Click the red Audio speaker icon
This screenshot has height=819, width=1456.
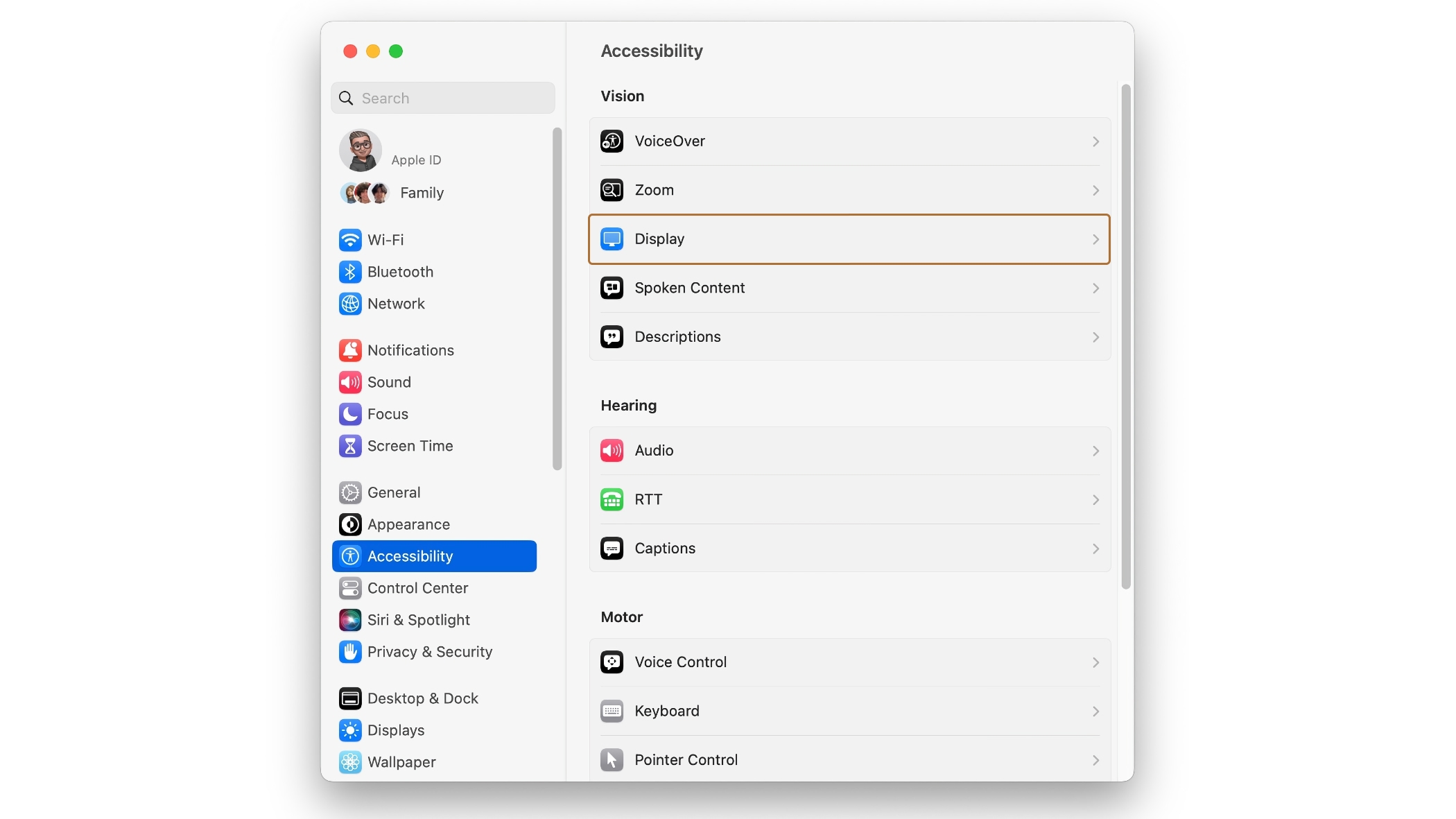(x=612, y=451)
